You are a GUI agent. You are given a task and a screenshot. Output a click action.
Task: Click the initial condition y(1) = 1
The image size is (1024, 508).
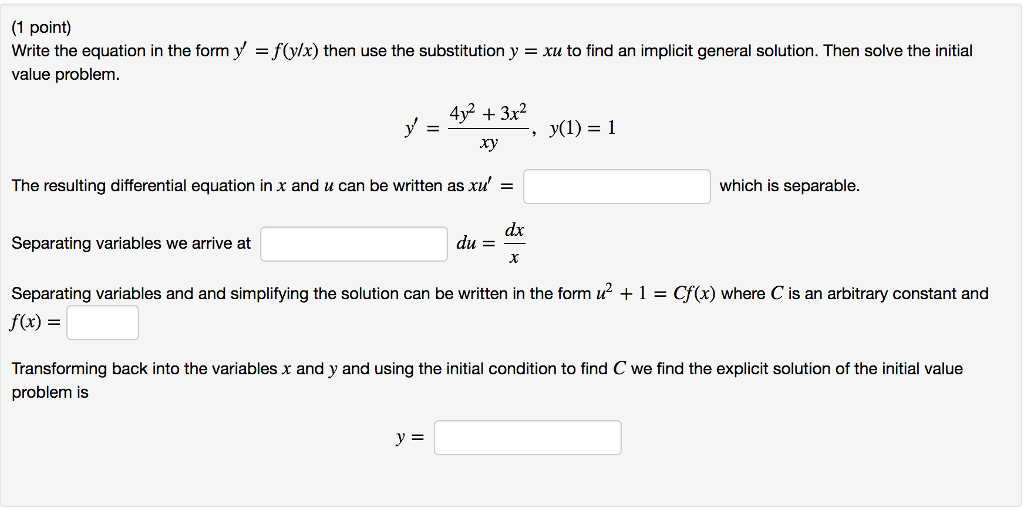click(x=583, y=128)
